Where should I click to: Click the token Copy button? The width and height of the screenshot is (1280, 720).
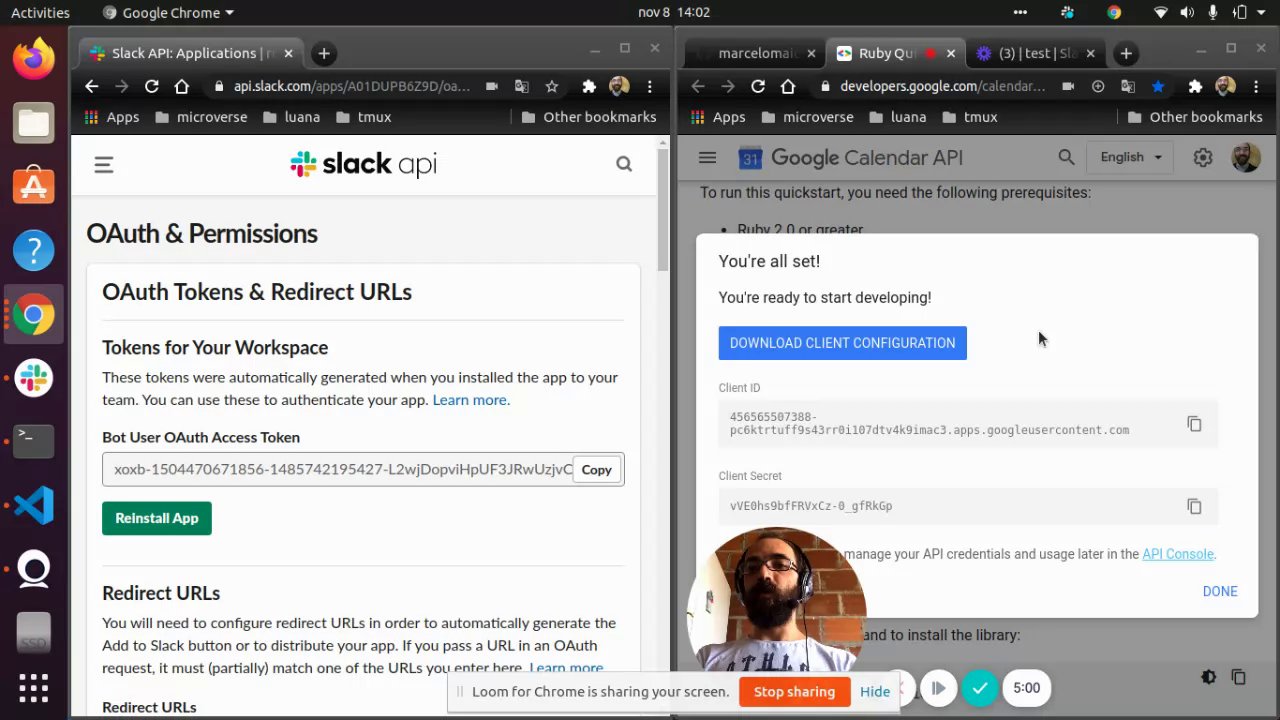[596, 470]
